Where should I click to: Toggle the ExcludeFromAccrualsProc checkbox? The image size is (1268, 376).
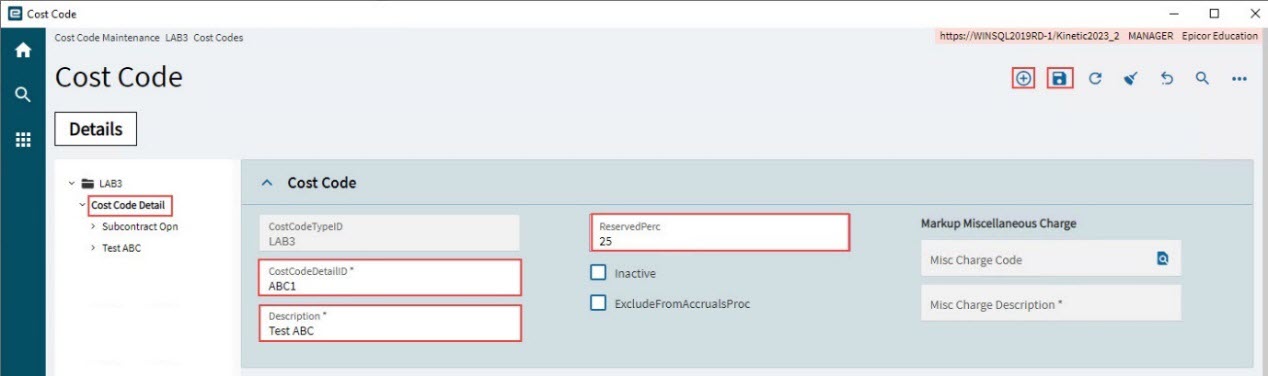pos(598,303)
